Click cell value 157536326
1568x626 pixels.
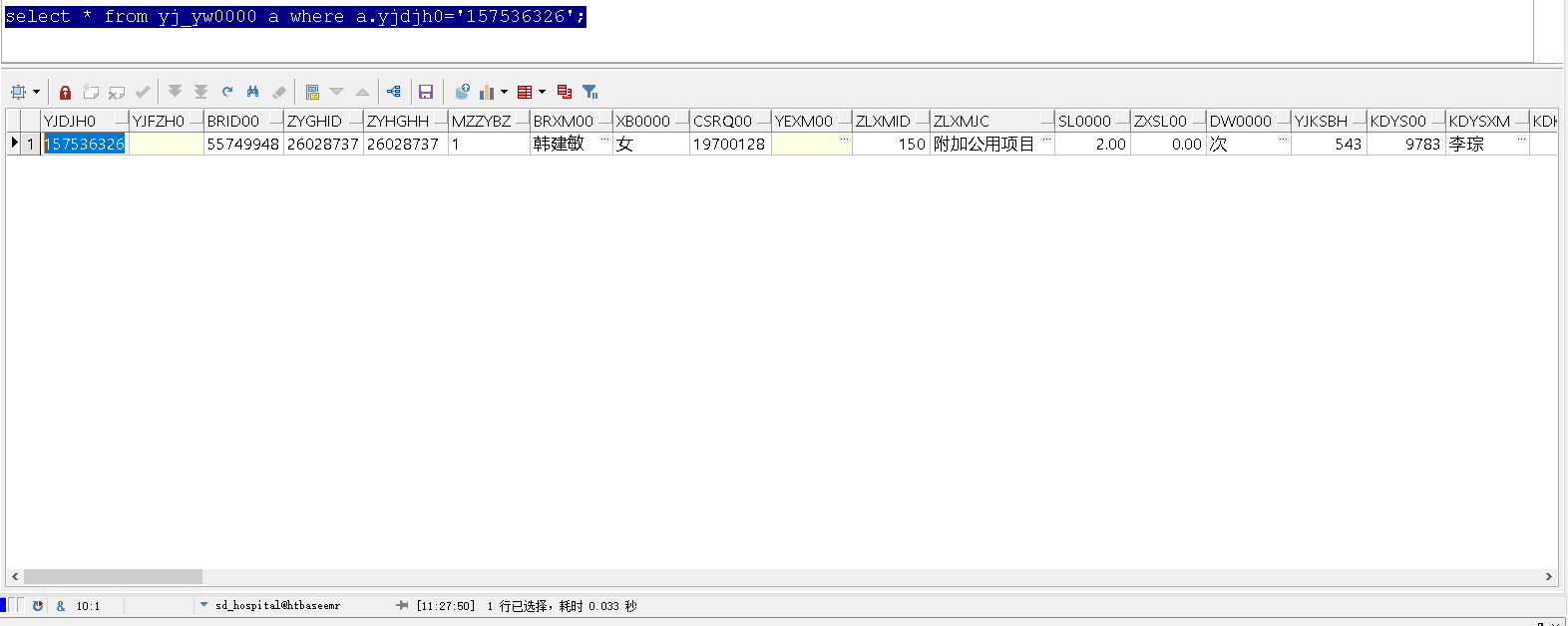[x=84, y=144]
